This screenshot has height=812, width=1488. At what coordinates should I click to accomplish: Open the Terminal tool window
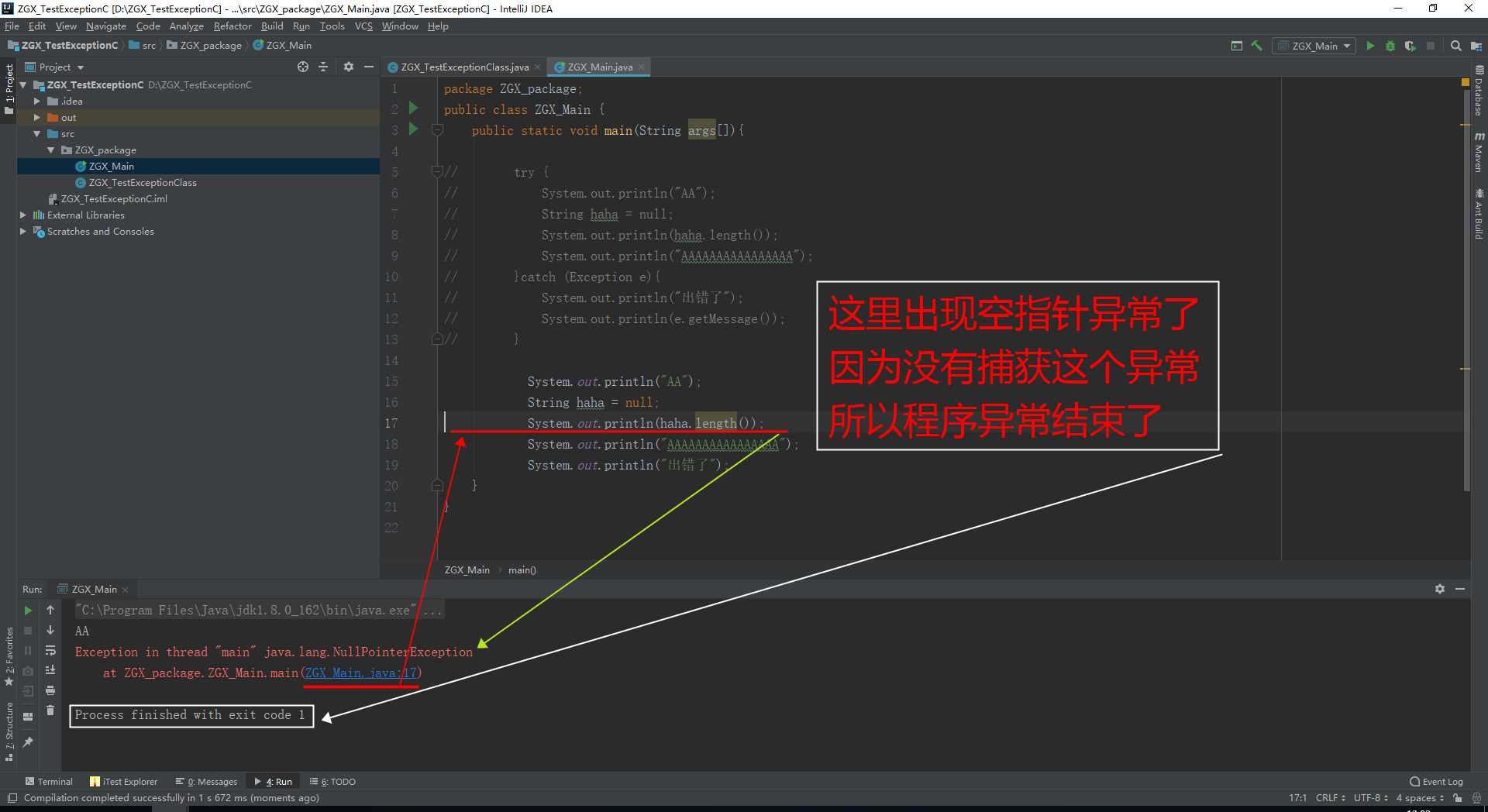pos(49,782)
